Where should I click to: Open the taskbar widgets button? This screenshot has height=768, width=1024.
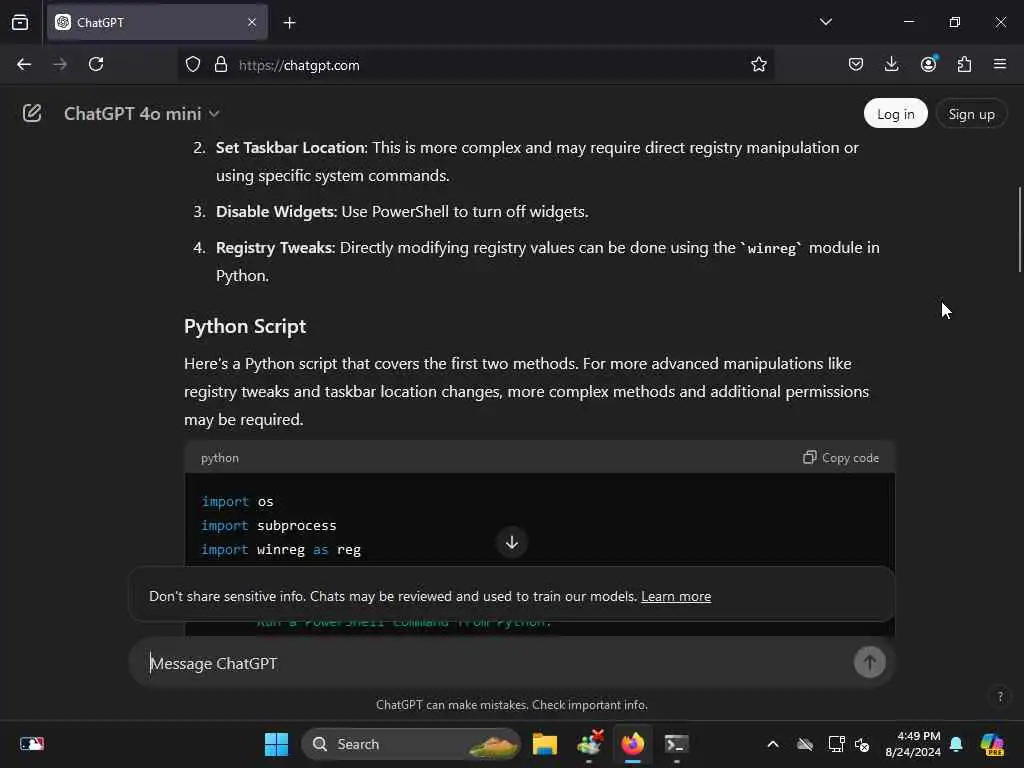(x=31, y=744)
